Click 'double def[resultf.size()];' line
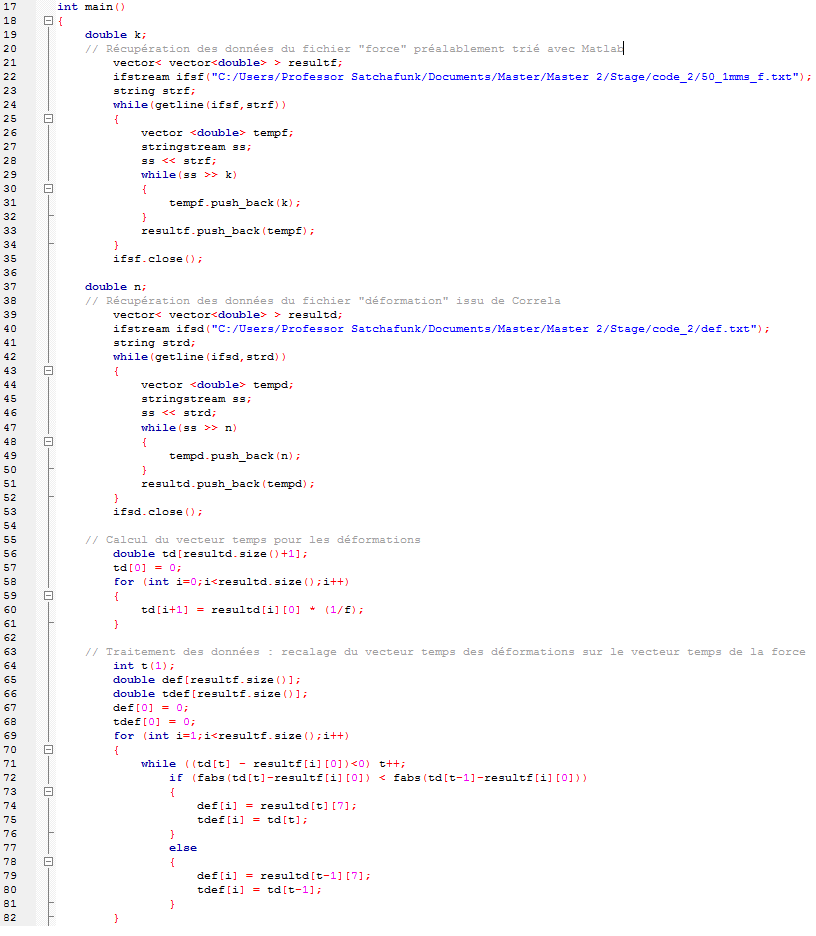The image size is (816, 936). [207, 681]
